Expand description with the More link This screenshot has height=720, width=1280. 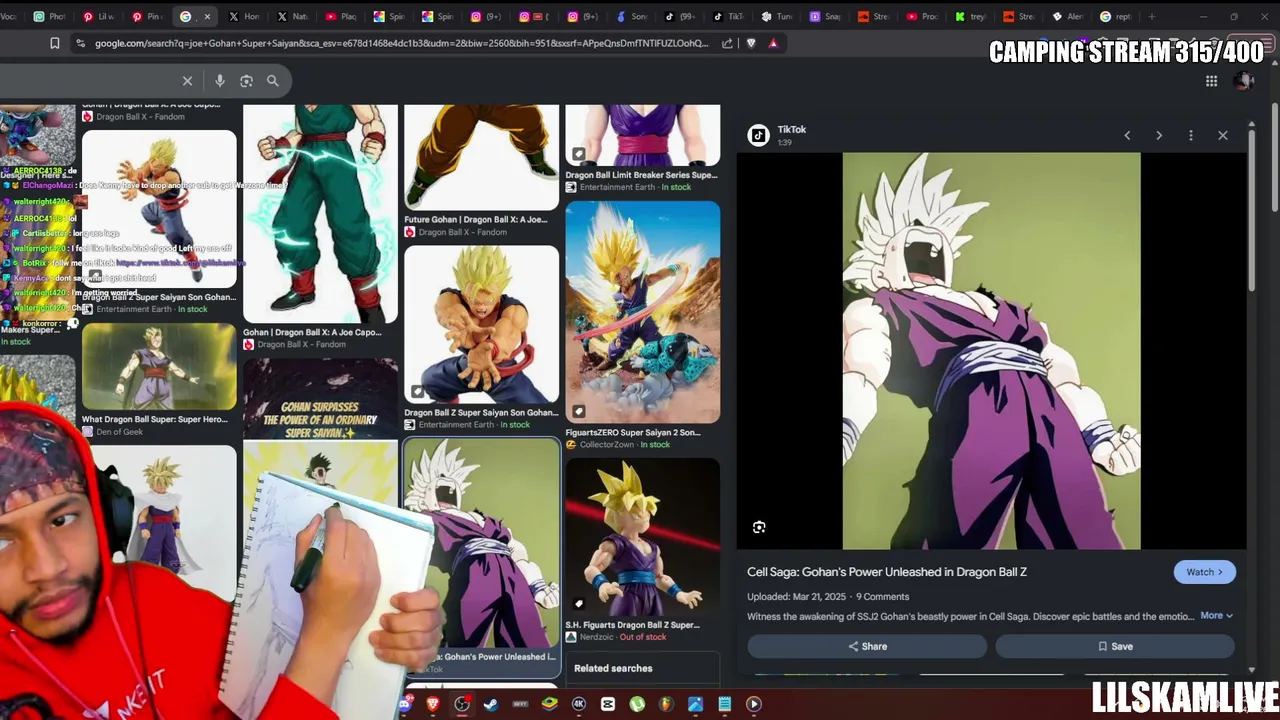tap(1216, 616)
